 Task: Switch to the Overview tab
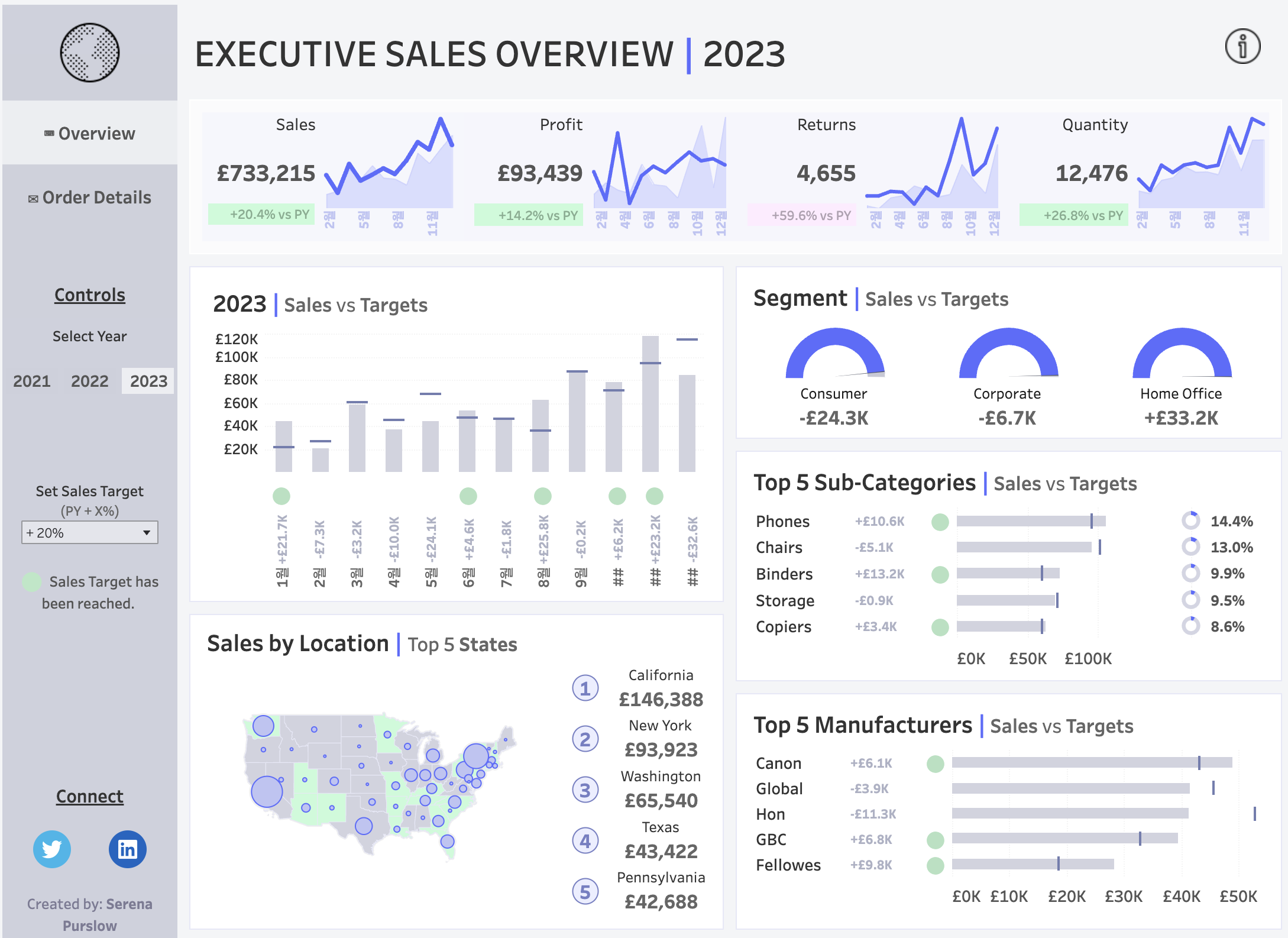[x=90, y=134]
